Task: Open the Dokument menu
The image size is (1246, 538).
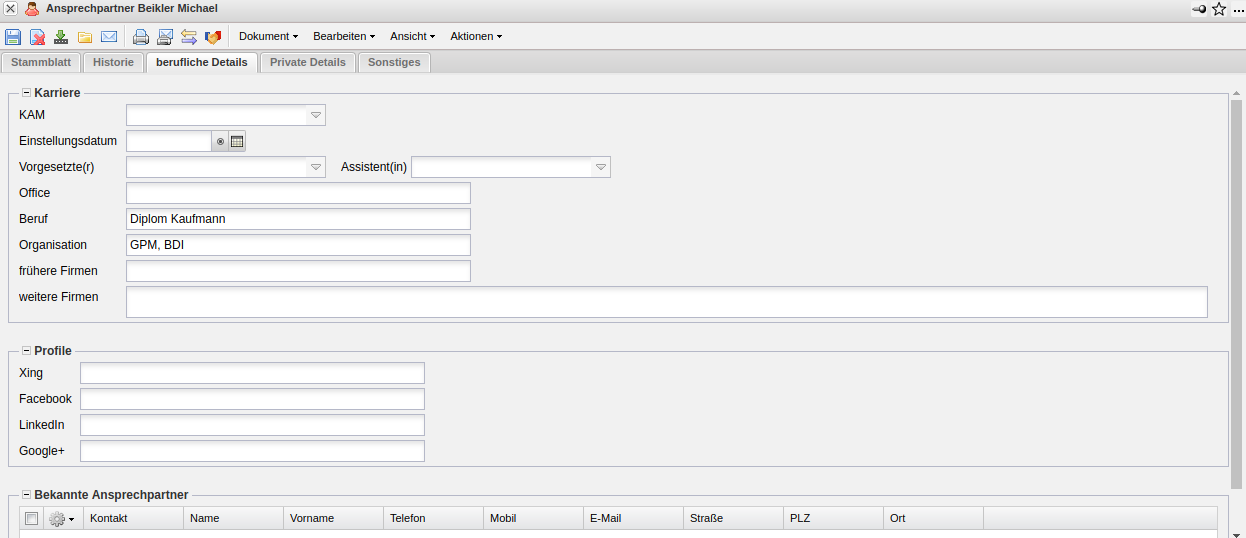Action: (268, 37)
